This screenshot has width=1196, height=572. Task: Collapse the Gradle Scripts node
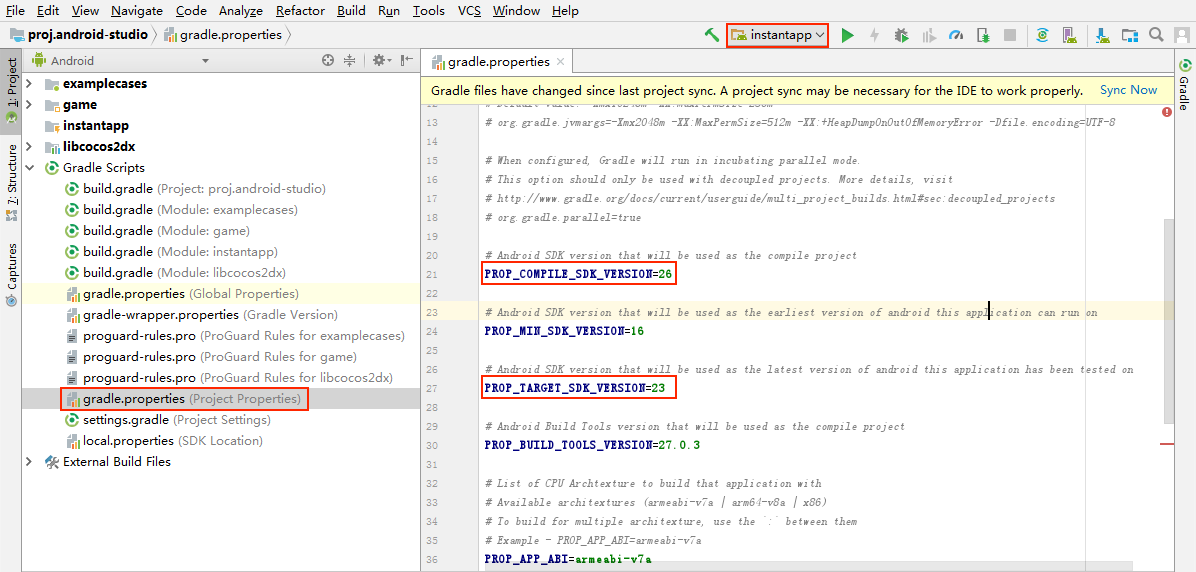click(x=29, y=168)
